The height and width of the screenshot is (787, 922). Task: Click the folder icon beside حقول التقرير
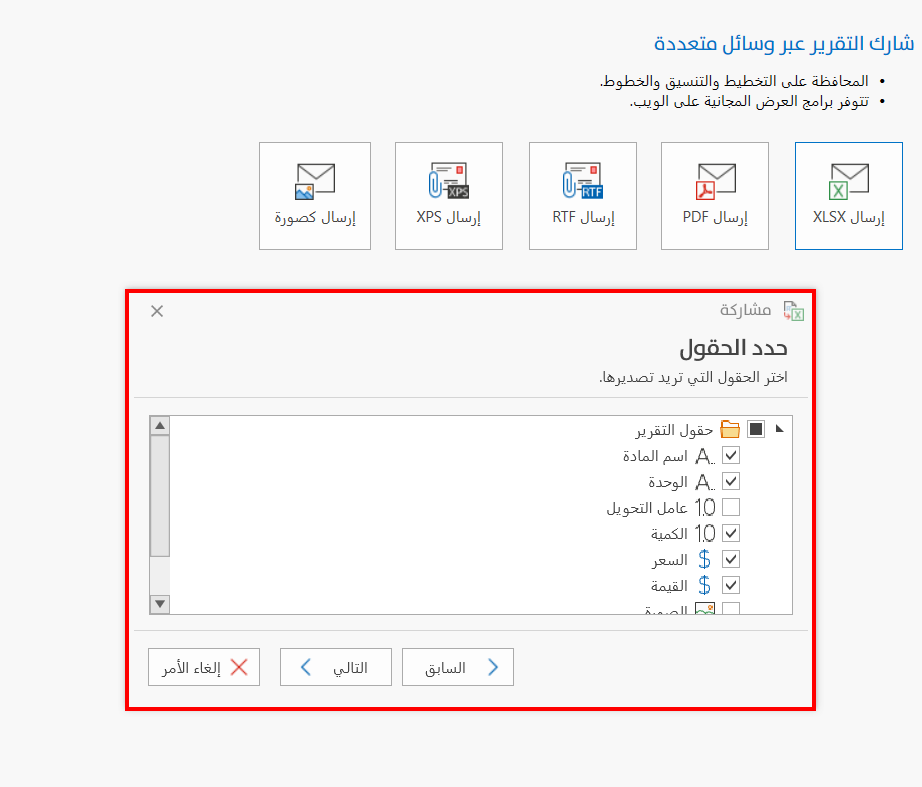point(729,428)
